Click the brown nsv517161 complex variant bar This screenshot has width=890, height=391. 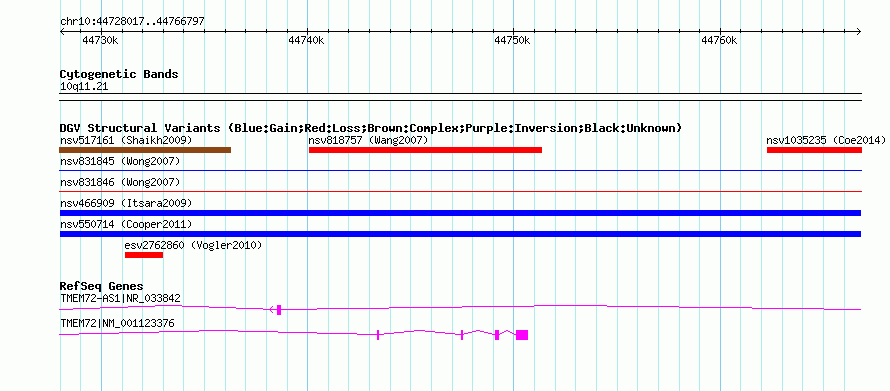[145, 150]
